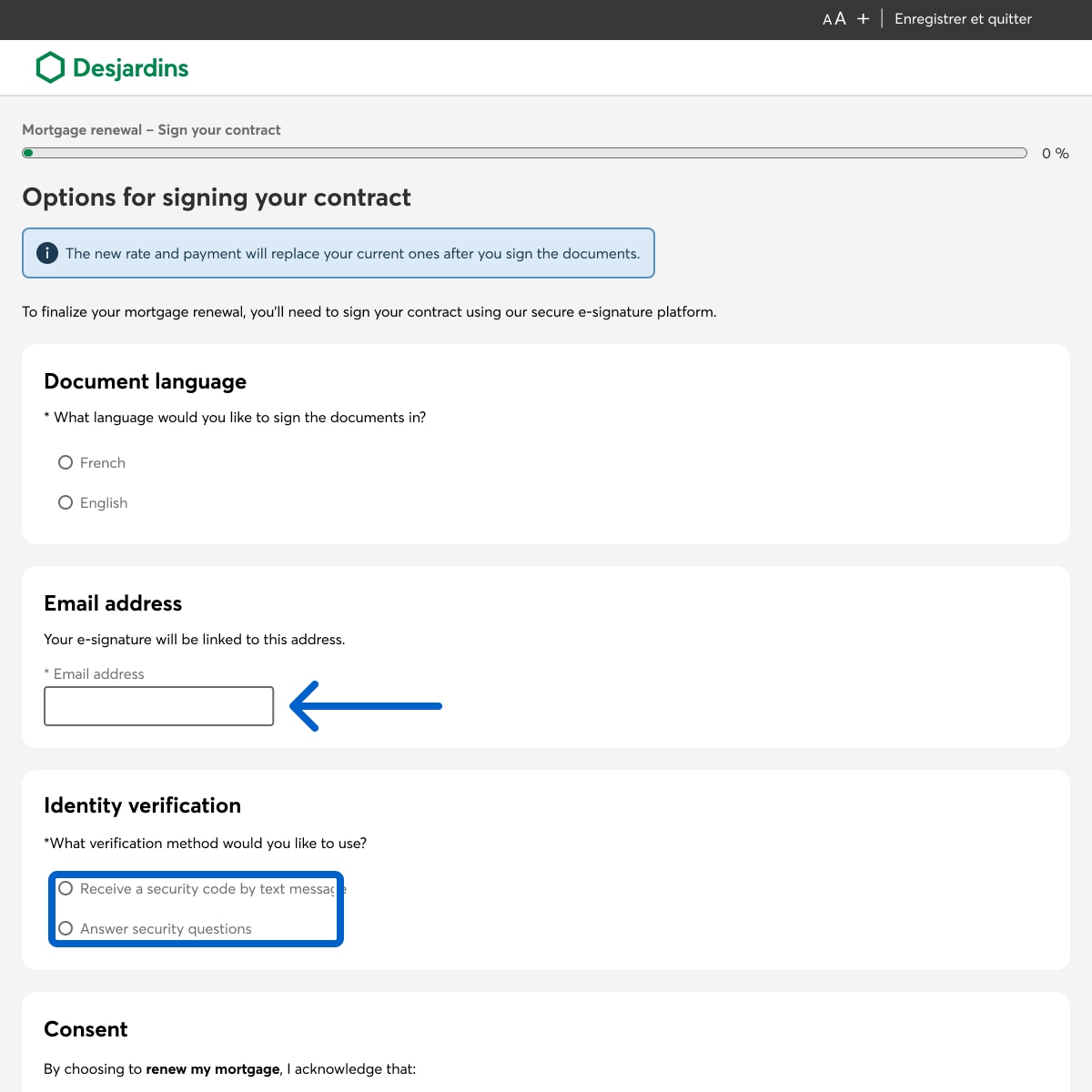Click the Email address field label
This screenshot has height=1092, width=1092.
[x=98, y=673]
